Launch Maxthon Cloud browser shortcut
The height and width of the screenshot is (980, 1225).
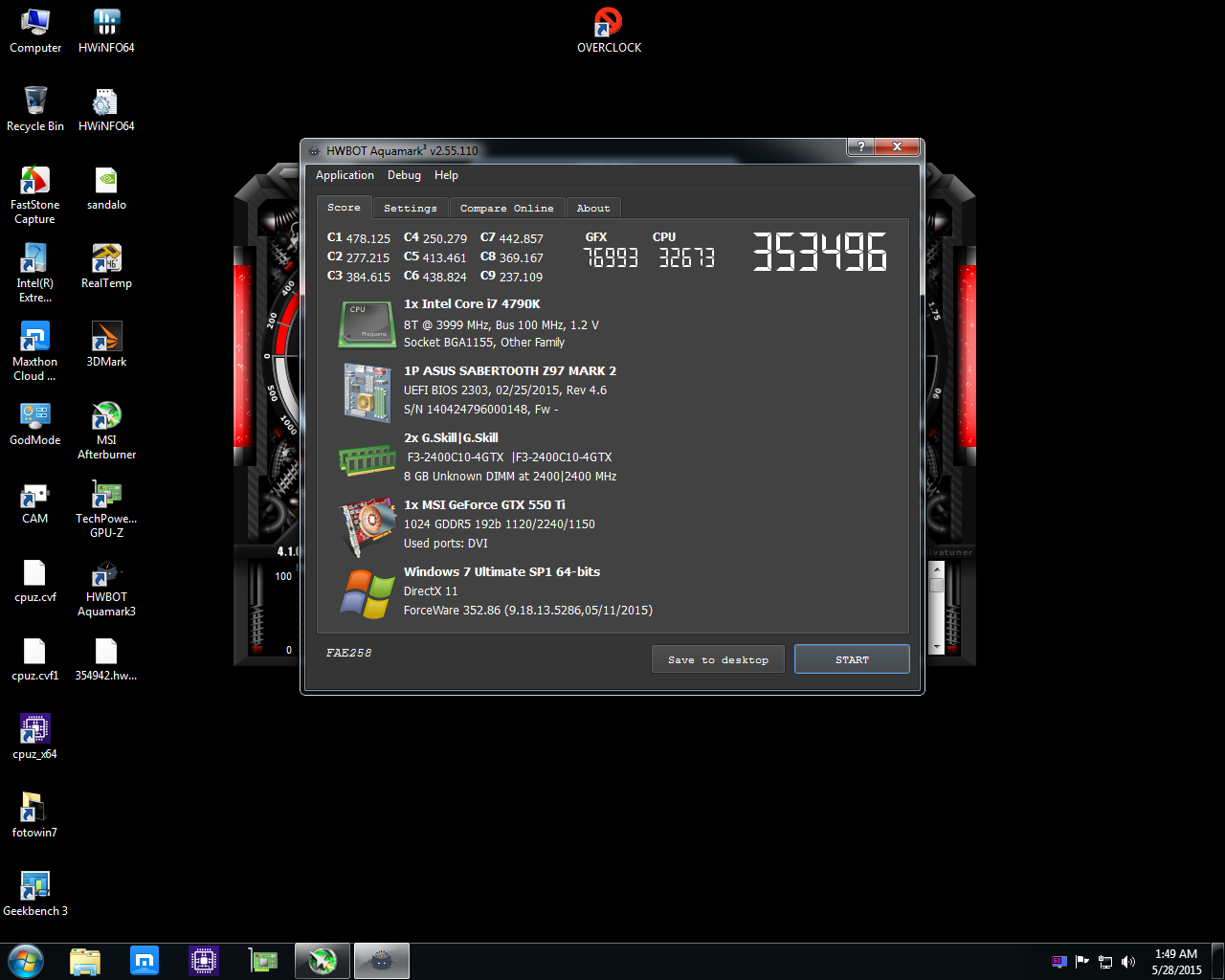tap(35, 352)
